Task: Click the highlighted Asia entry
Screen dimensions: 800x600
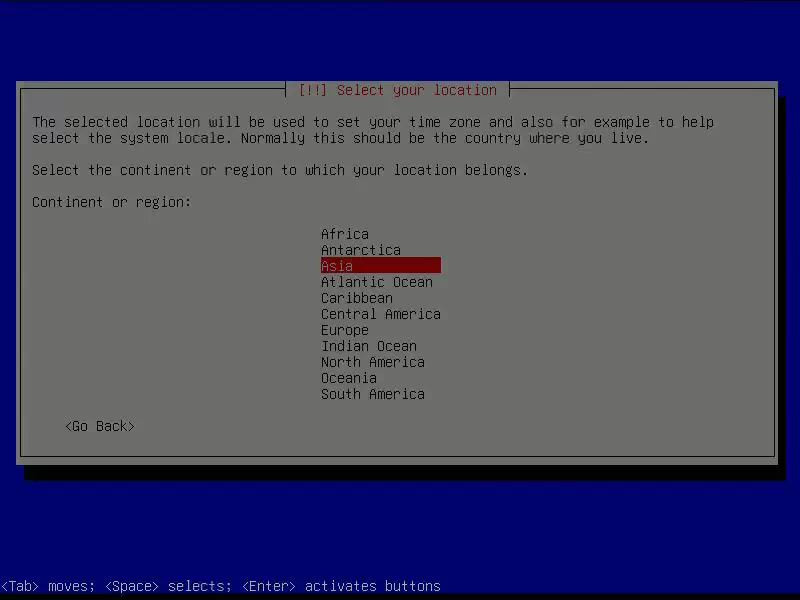Action: tap(379, 266)
